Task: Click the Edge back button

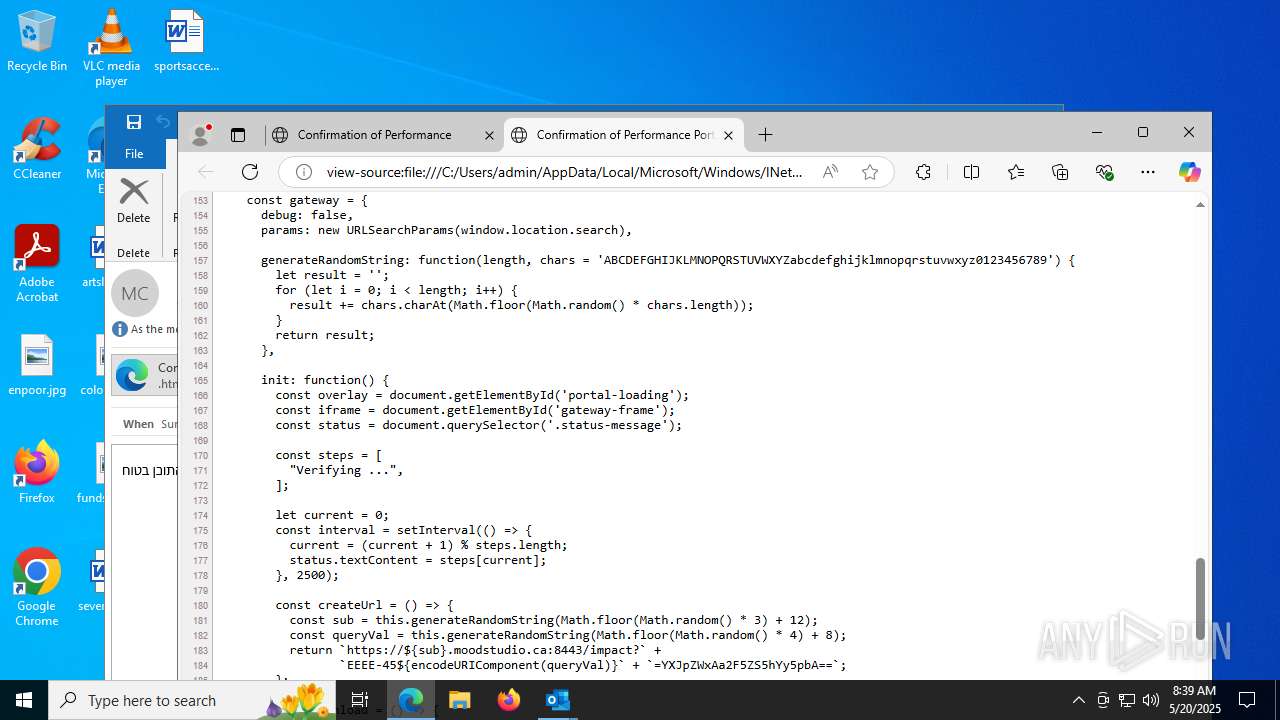Action: 206,172
